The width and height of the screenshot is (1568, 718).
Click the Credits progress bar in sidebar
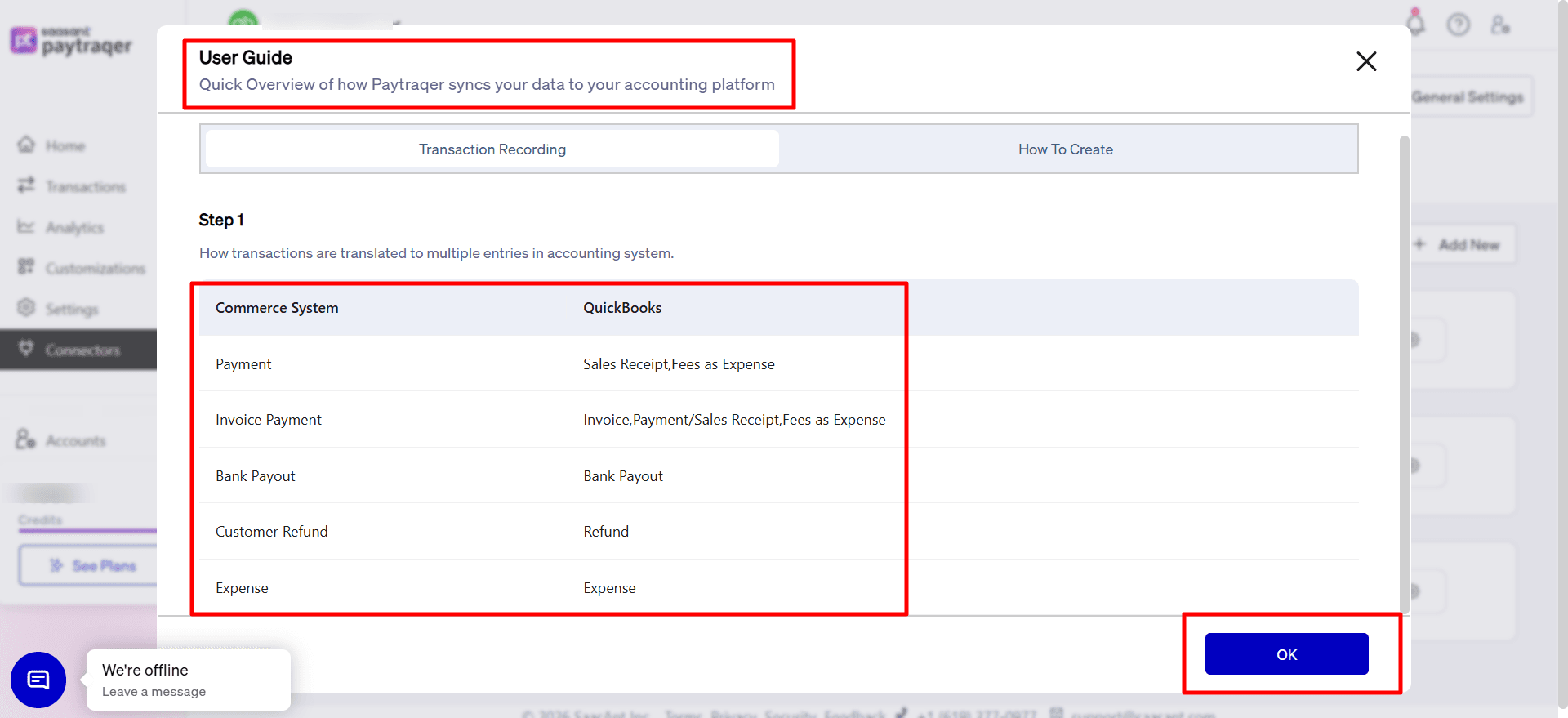click(x=87, y=531)
